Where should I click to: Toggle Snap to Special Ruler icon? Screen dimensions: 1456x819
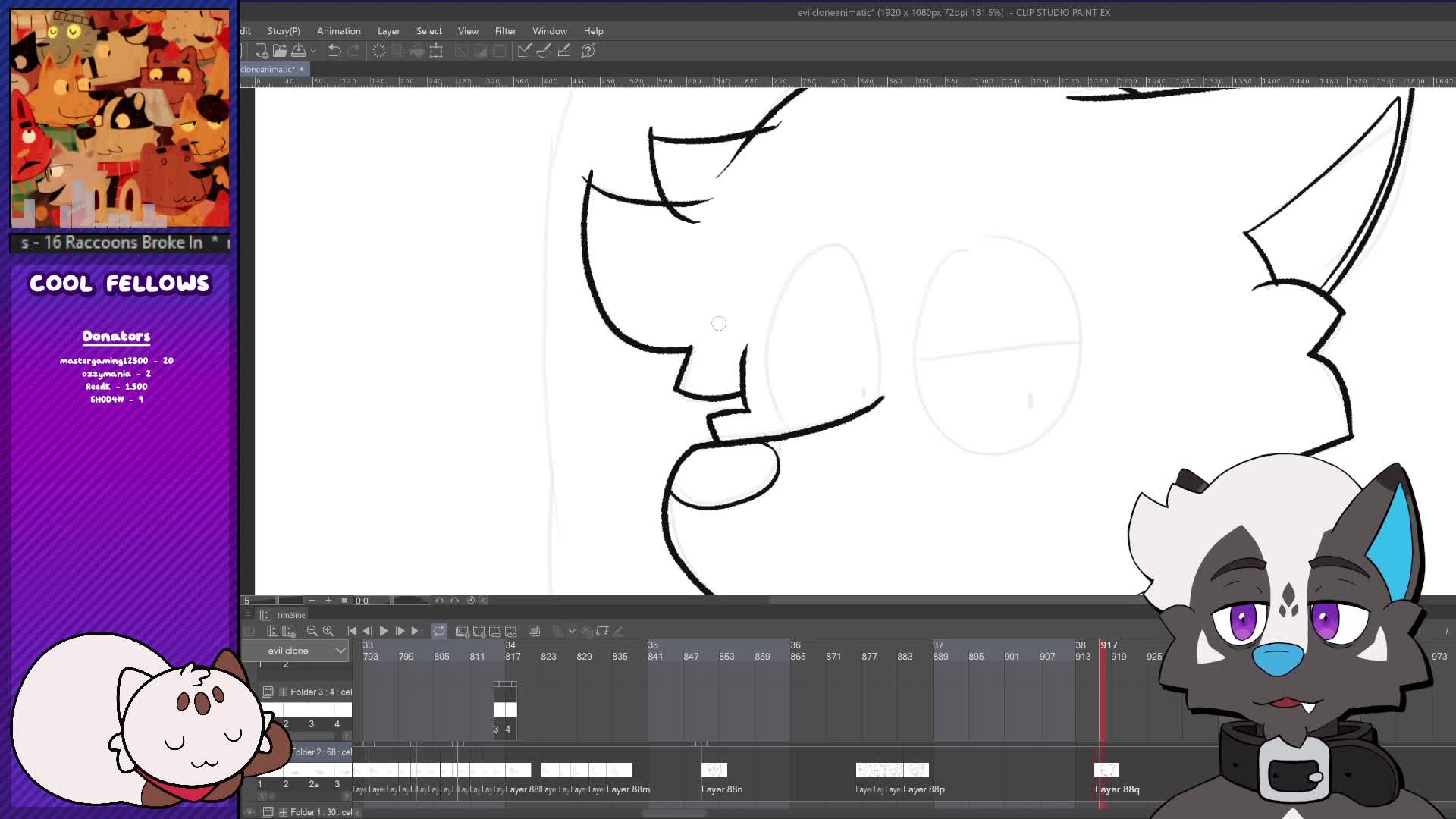click(544, 51)
